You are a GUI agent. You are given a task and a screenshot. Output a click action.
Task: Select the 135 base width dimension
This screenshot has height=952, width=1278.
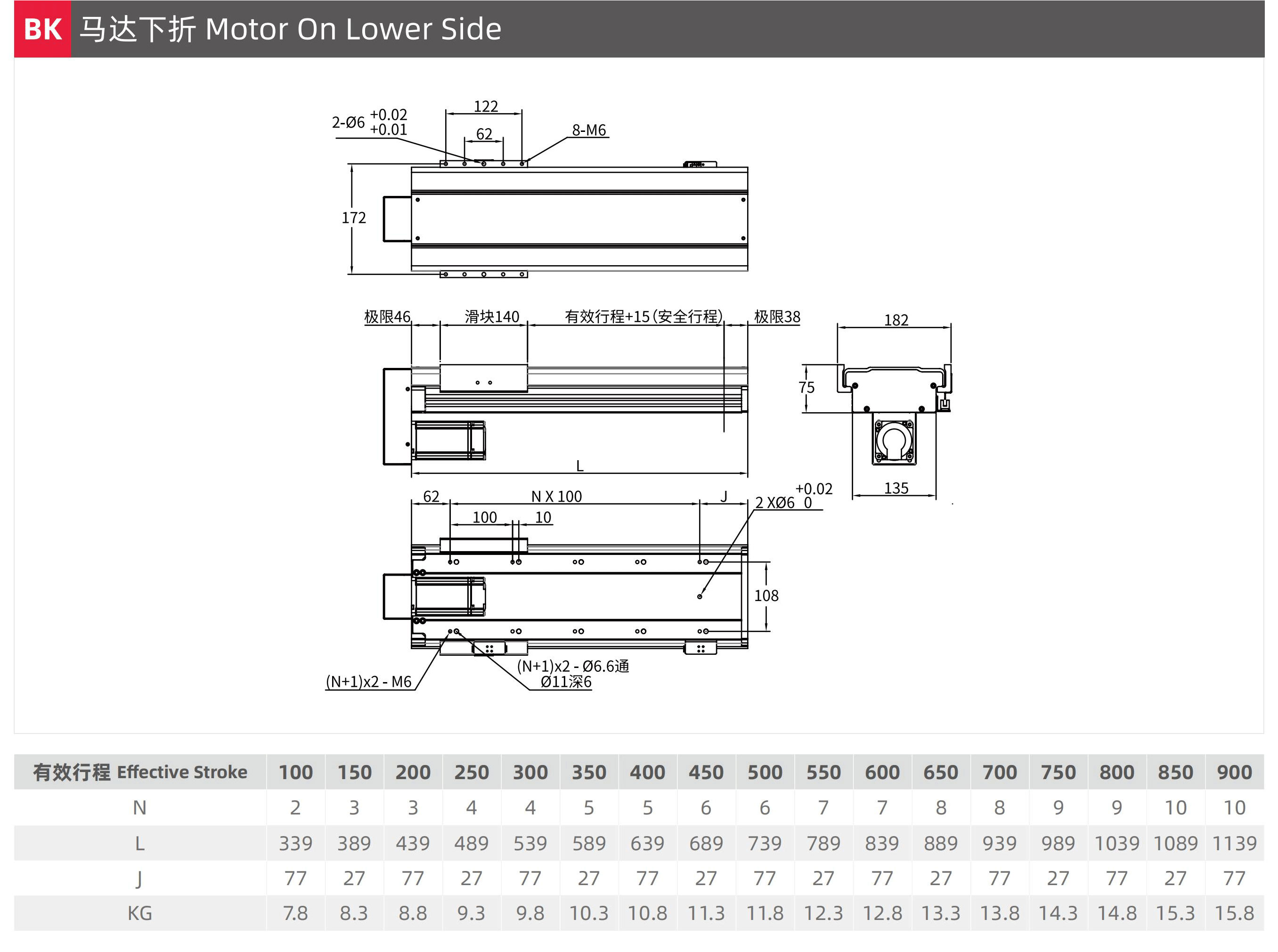pos(896,488)
